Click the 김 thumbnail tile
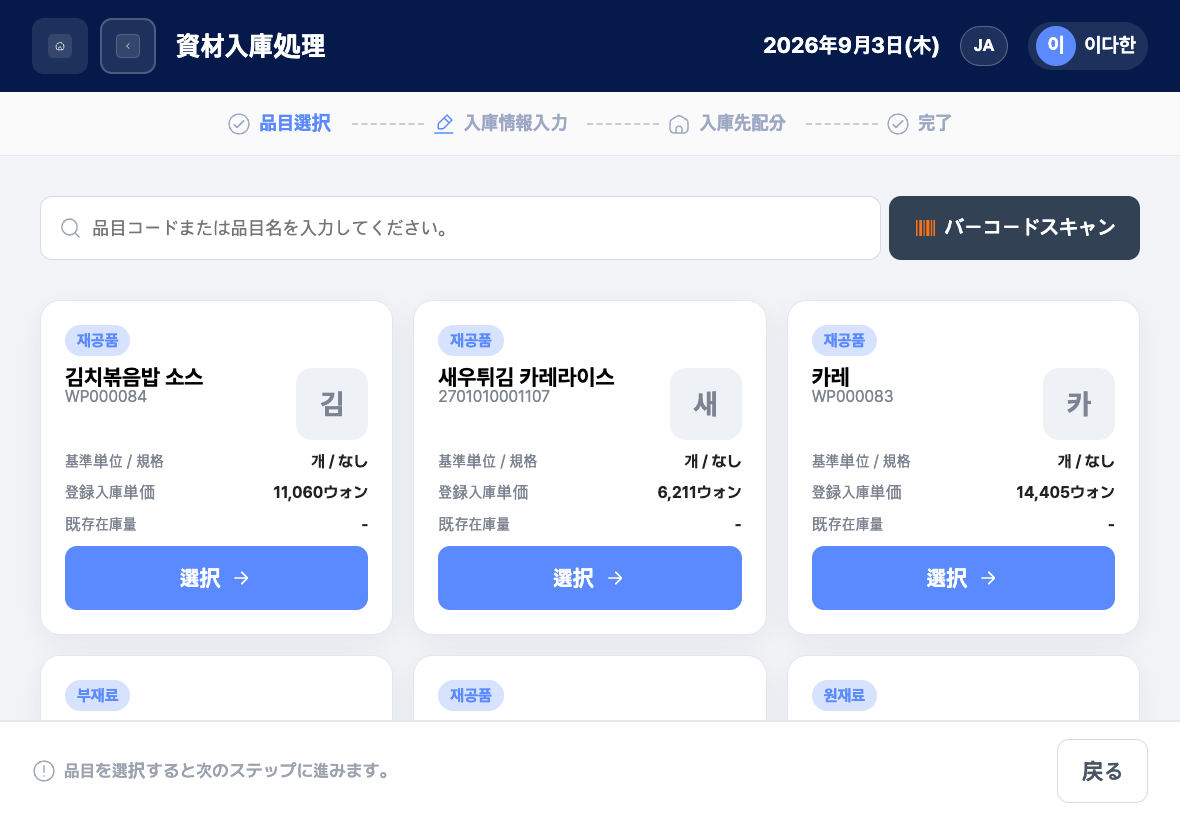Viewport: 1180px width, 820px height. [x=332, y=404]
